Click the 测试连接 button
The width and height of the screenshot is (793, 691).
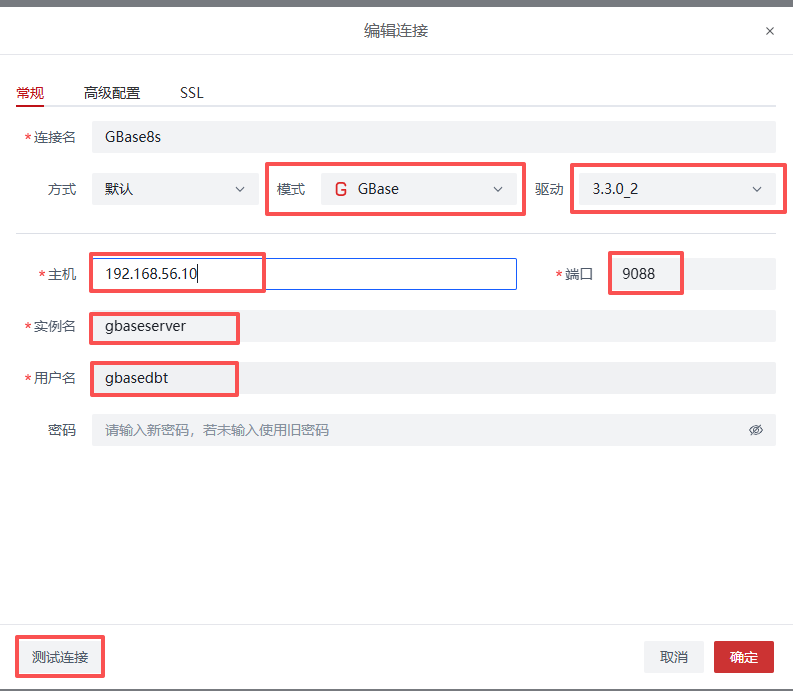(60, 657)
